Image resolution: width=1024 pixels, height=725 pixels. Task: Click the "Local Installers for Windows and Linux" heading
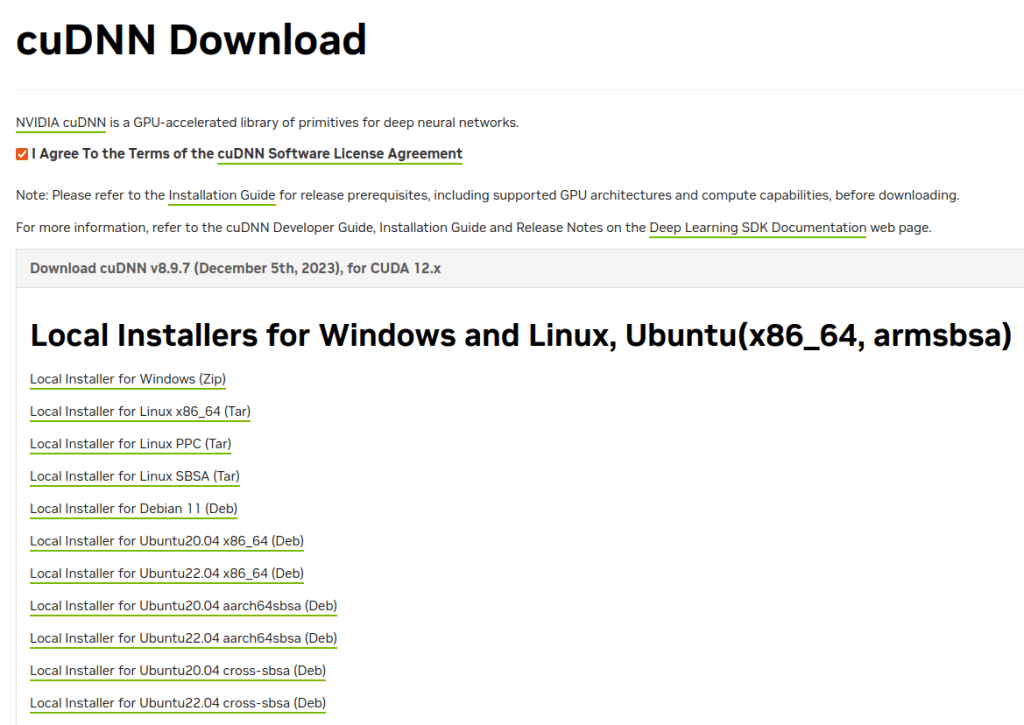tap(520, 335)
